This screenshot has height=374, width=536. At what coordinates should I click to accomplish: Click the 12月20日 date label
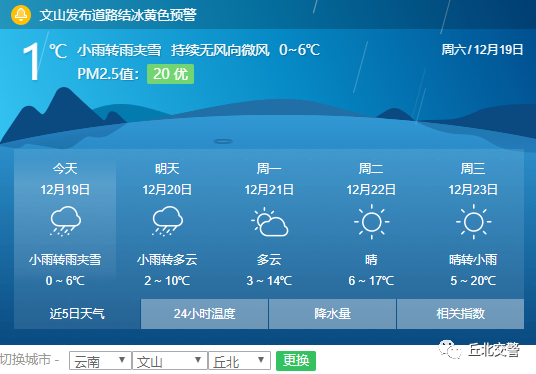click(167, 189)
